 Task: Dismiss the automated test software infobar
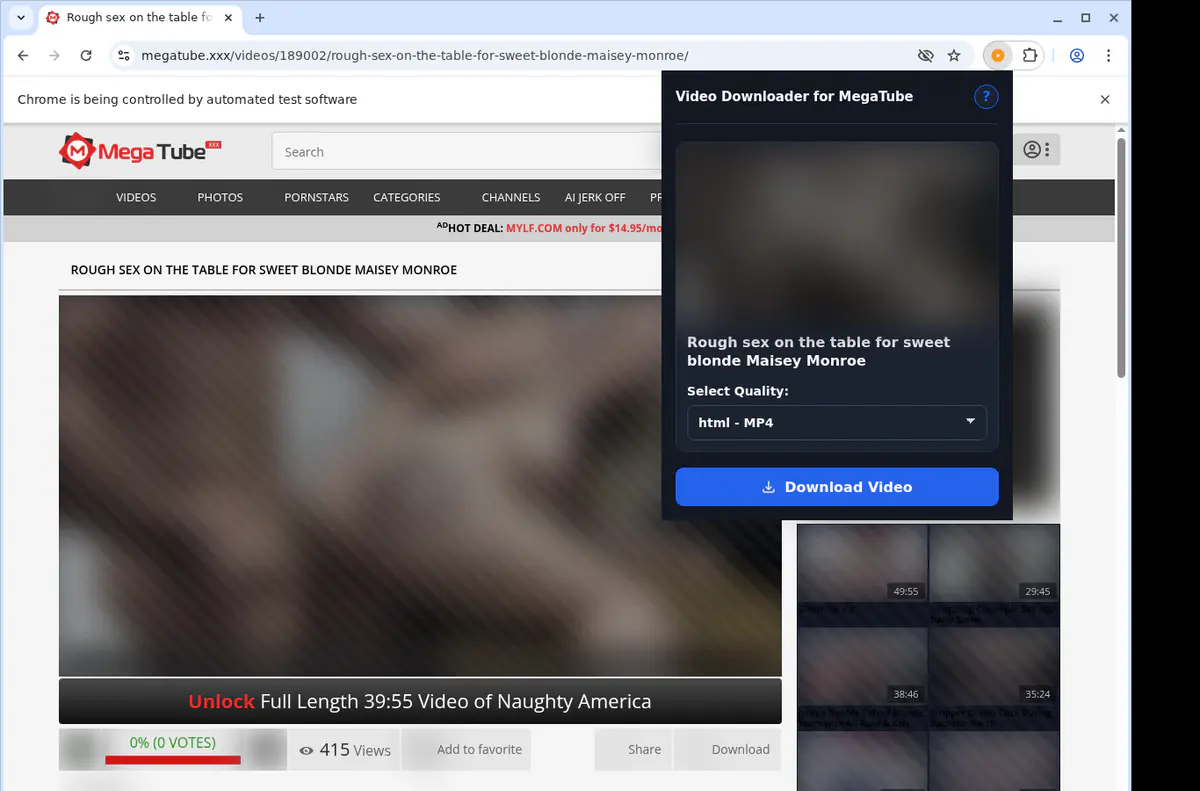point(1105,100)
